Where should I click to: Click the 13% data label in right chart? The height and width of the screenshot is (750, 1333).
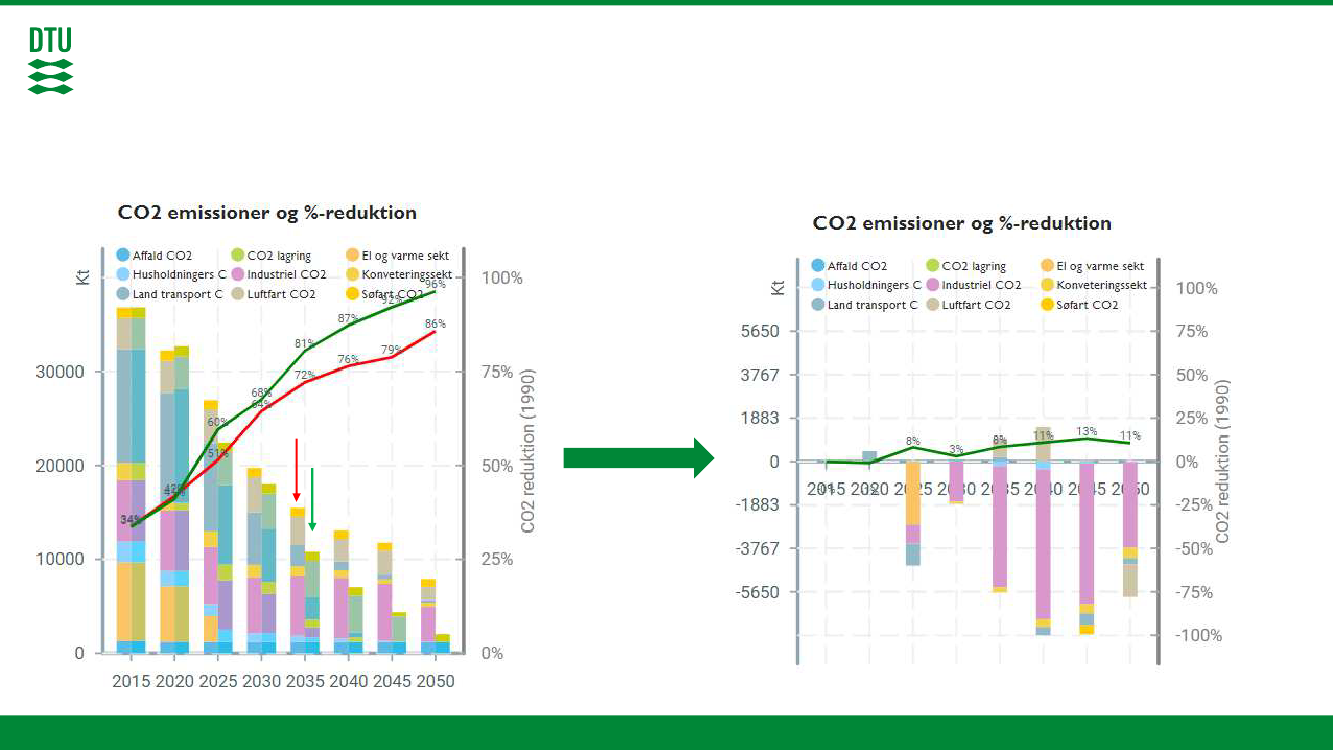coord(1086,432)
